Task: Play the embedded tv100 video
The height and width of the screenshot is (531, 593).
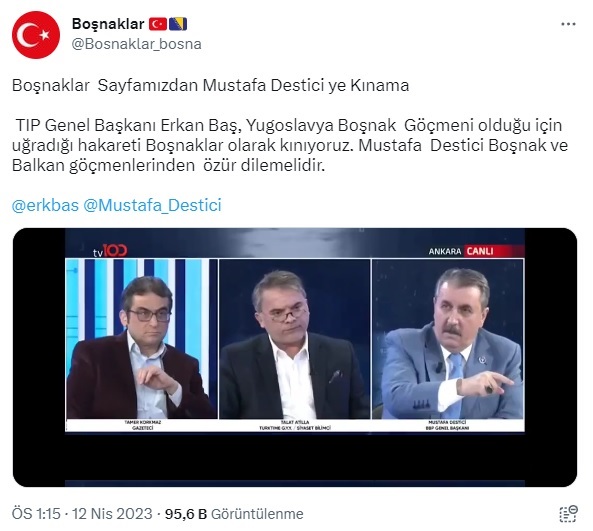Action: point(295,357)
